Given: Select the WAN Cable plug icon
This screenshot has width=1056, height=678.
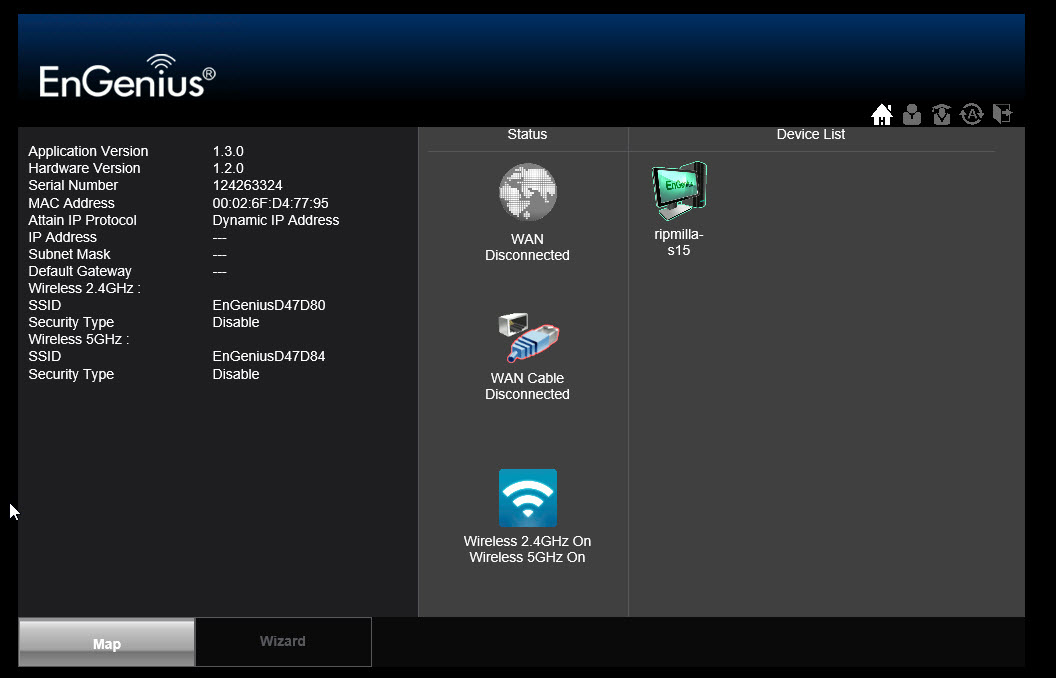Looking at the screenshot, I should [x=527, y=337].
